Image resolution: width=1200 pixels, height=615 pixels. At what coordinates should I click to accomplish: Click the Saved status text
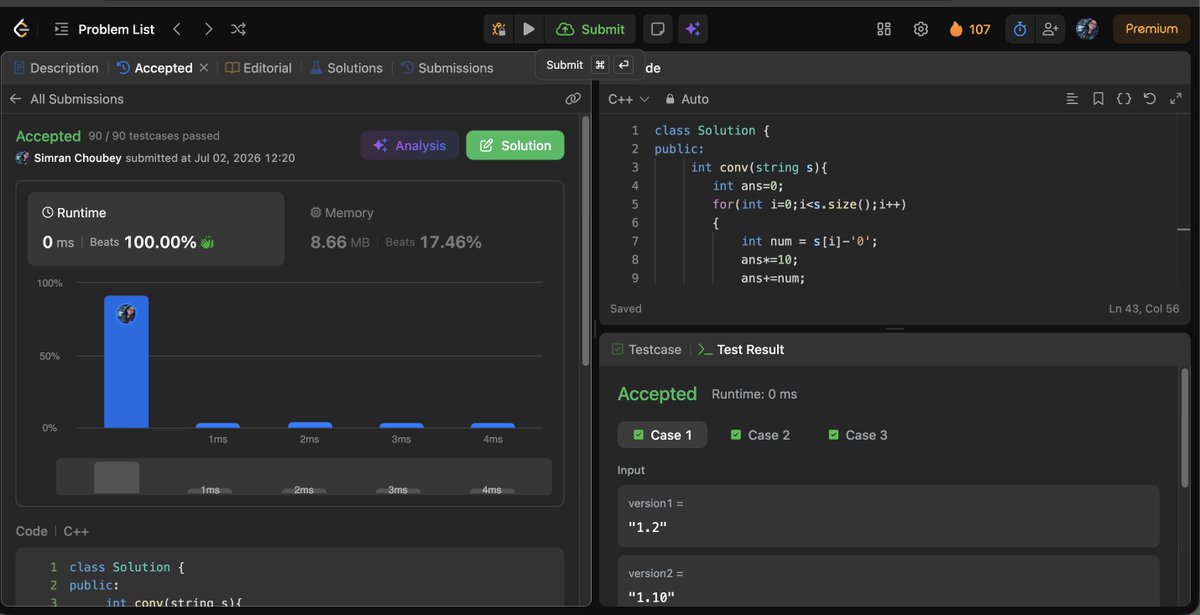626,309
